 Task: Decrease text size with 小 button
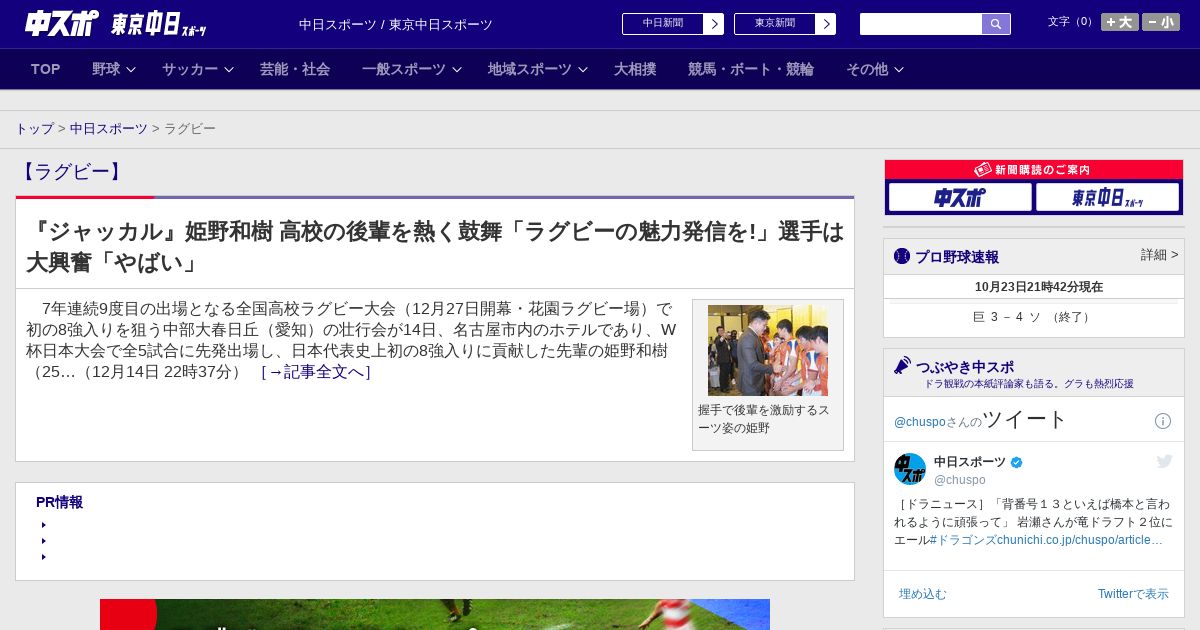coord(1161,22)
